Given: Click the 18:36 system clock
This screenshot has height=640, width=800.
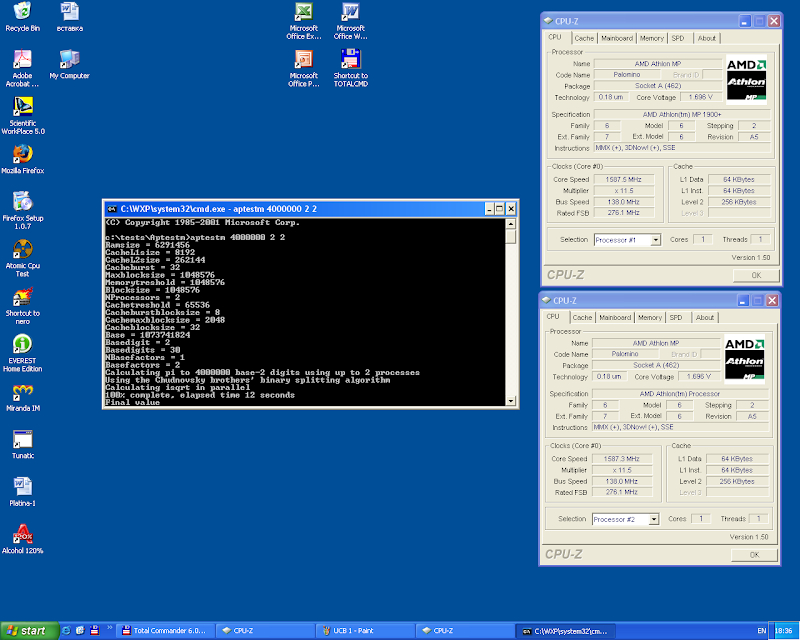Looking at the screenshot, I should pos(784,631).
